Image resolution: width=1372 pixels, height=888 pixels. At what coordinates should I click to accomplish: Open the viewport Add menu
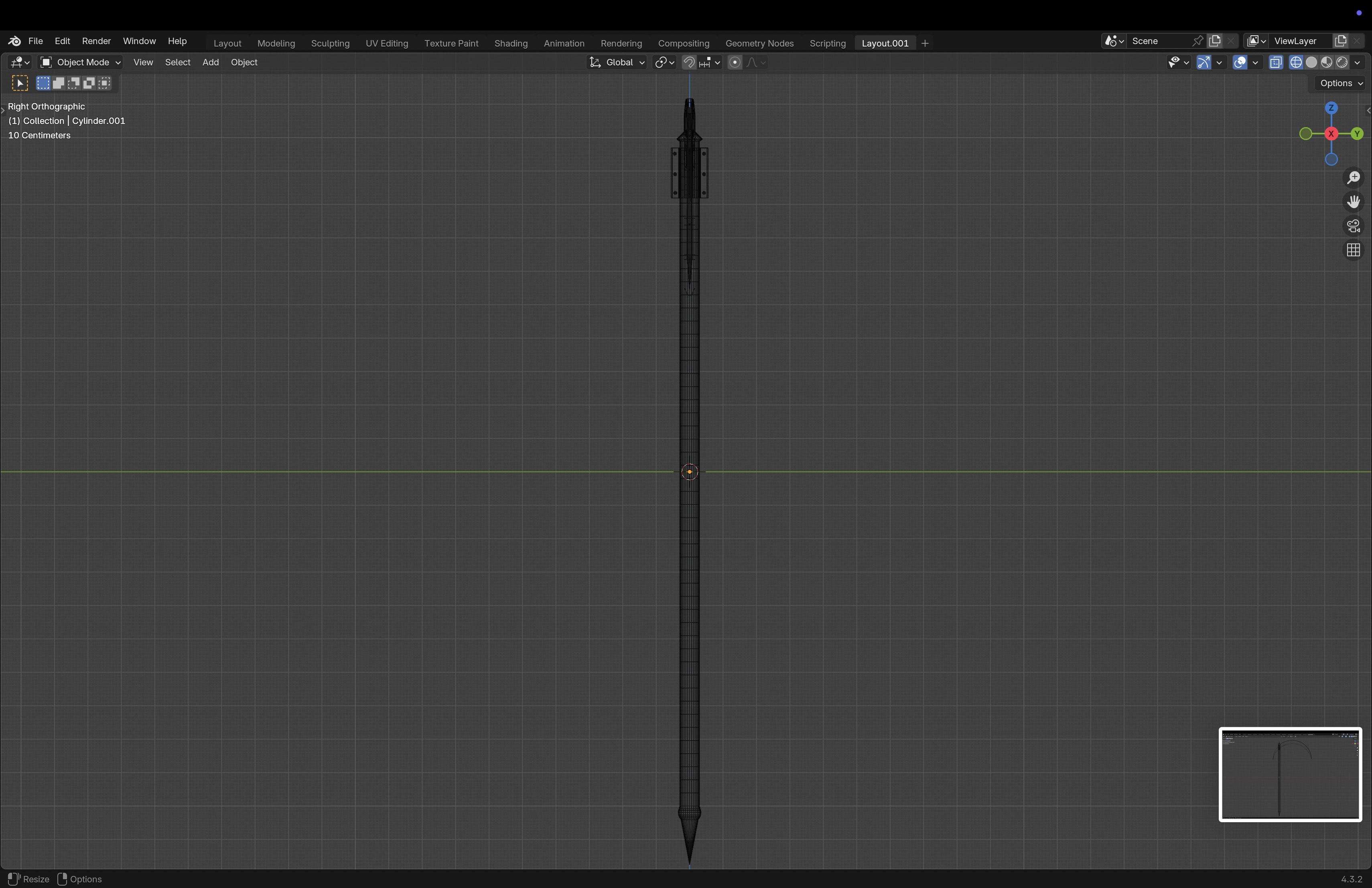pyautogui.click(x=210, y=62)
